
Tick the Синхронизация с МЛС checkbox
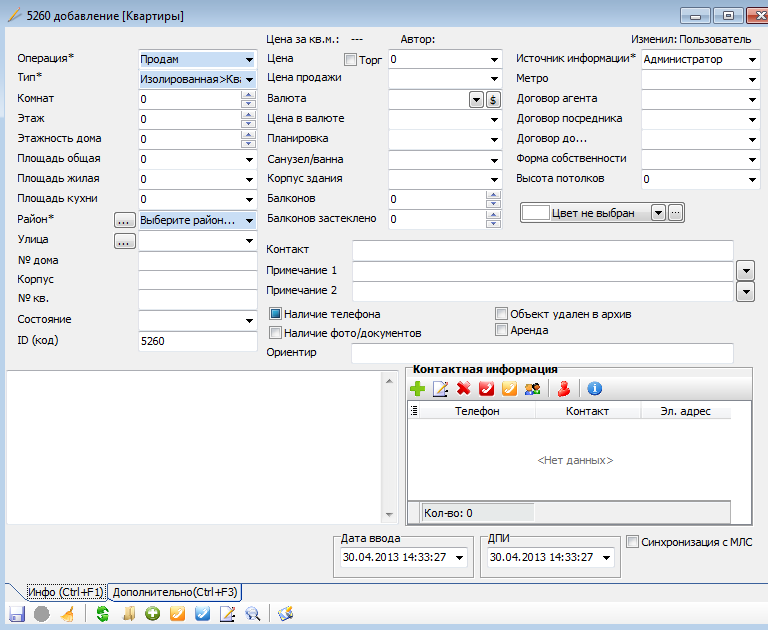click(632, 542)
